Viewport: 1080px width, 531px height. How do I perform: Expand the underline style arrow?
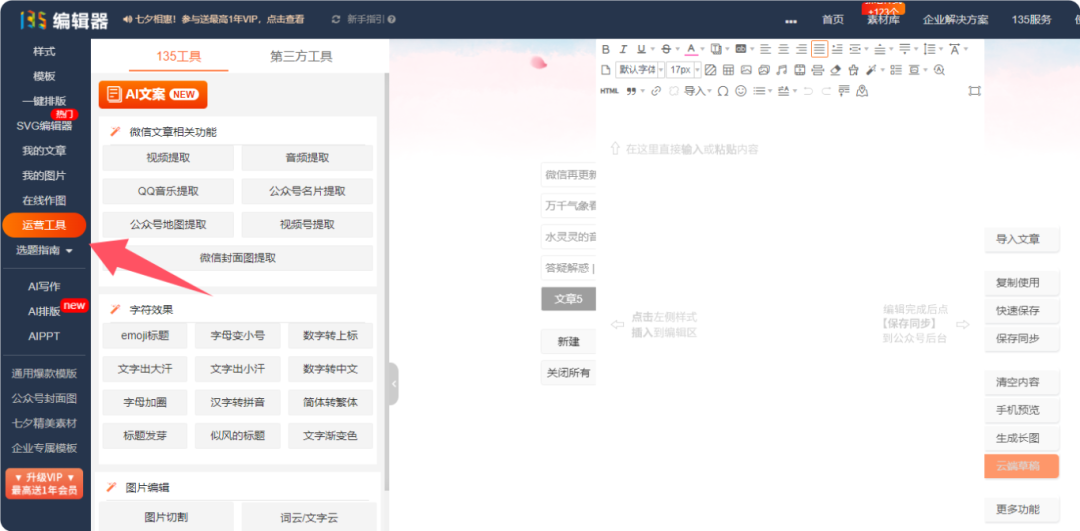pos(653,49)
